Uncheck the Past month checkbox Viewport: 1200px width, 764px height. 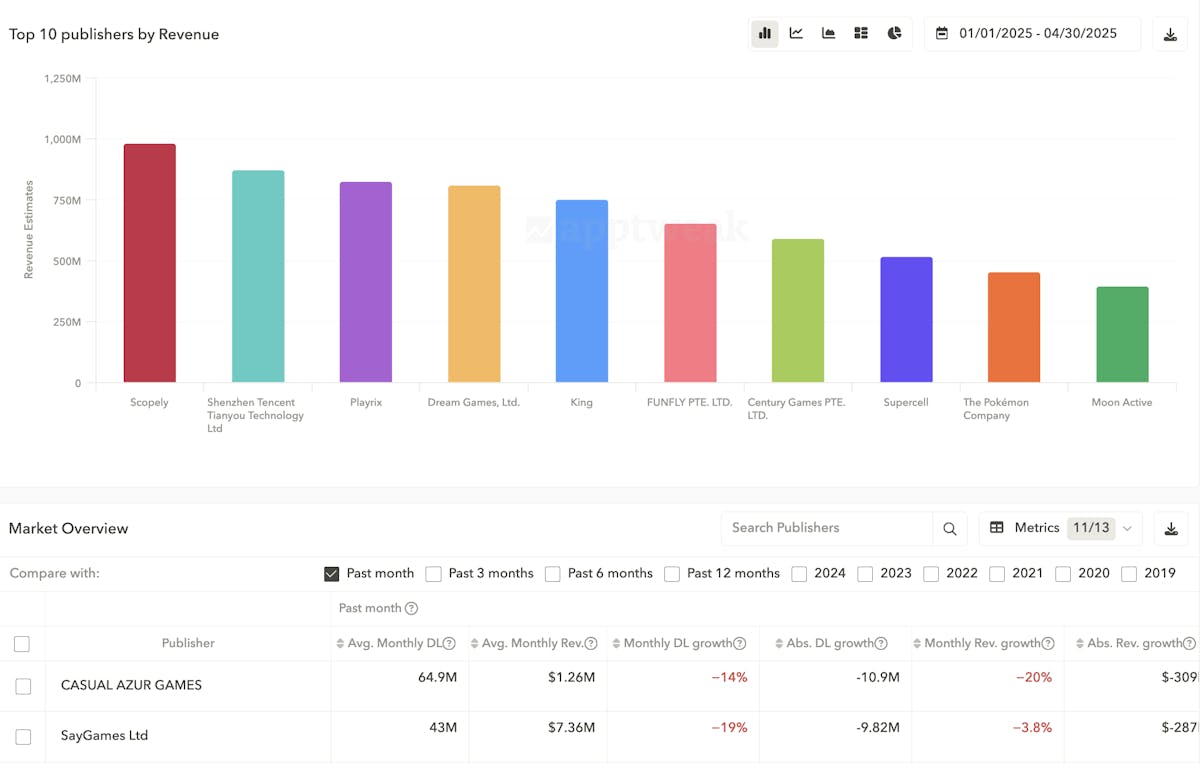coord(332,574)
